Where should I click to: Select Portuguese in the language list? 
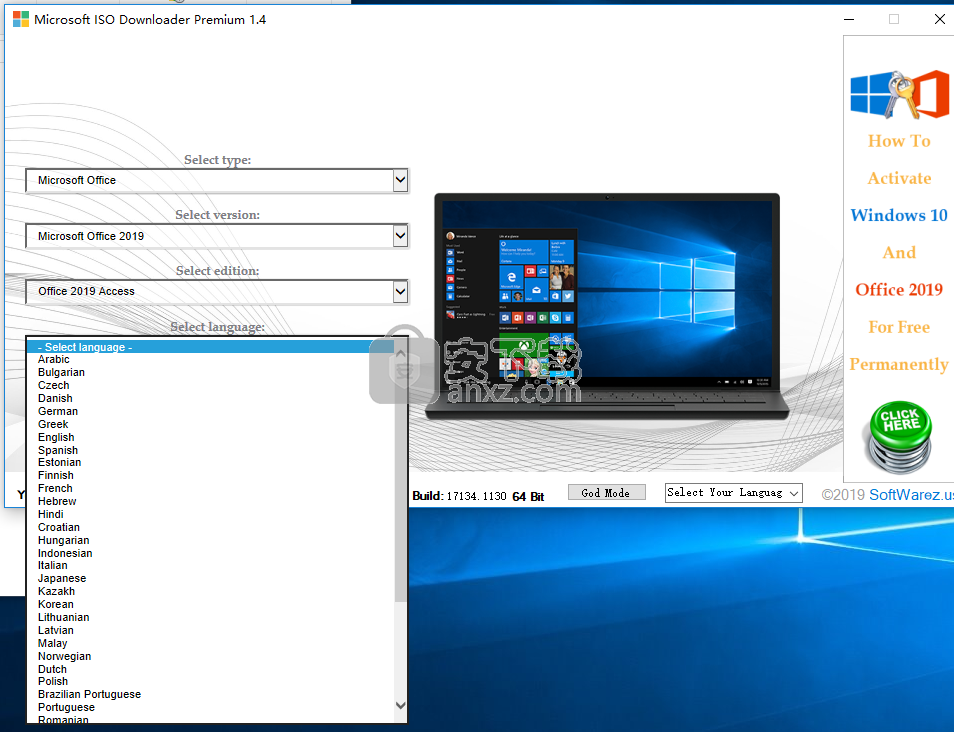click(66, 707)
